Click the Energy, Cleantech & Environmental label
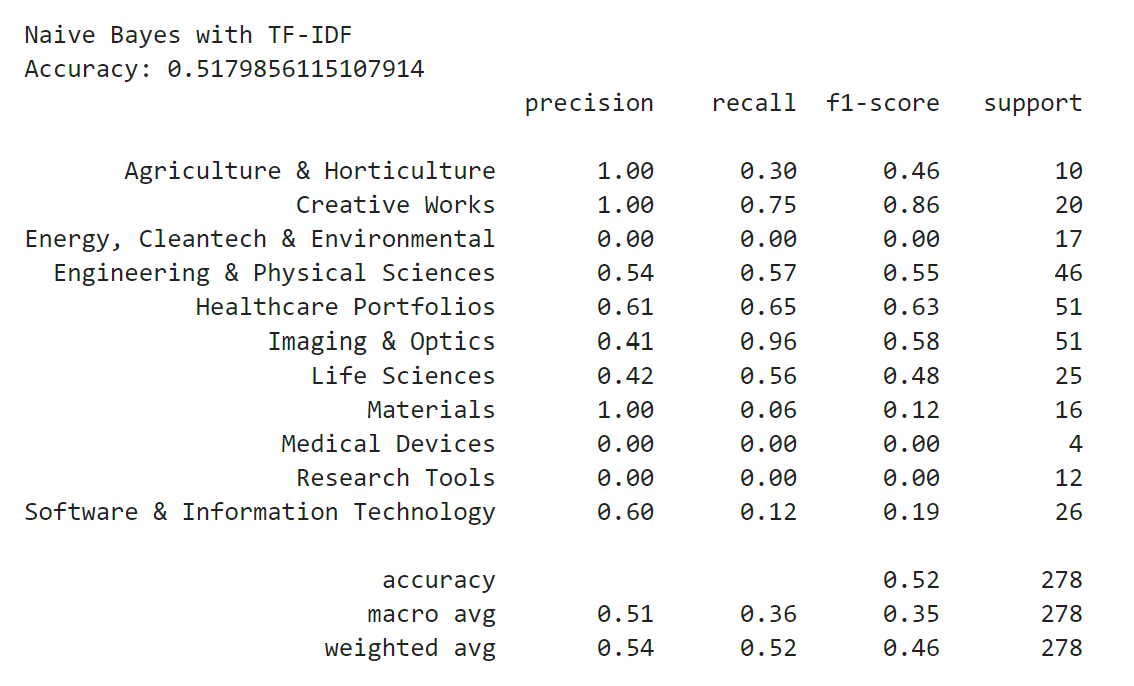 pos(260,240)
